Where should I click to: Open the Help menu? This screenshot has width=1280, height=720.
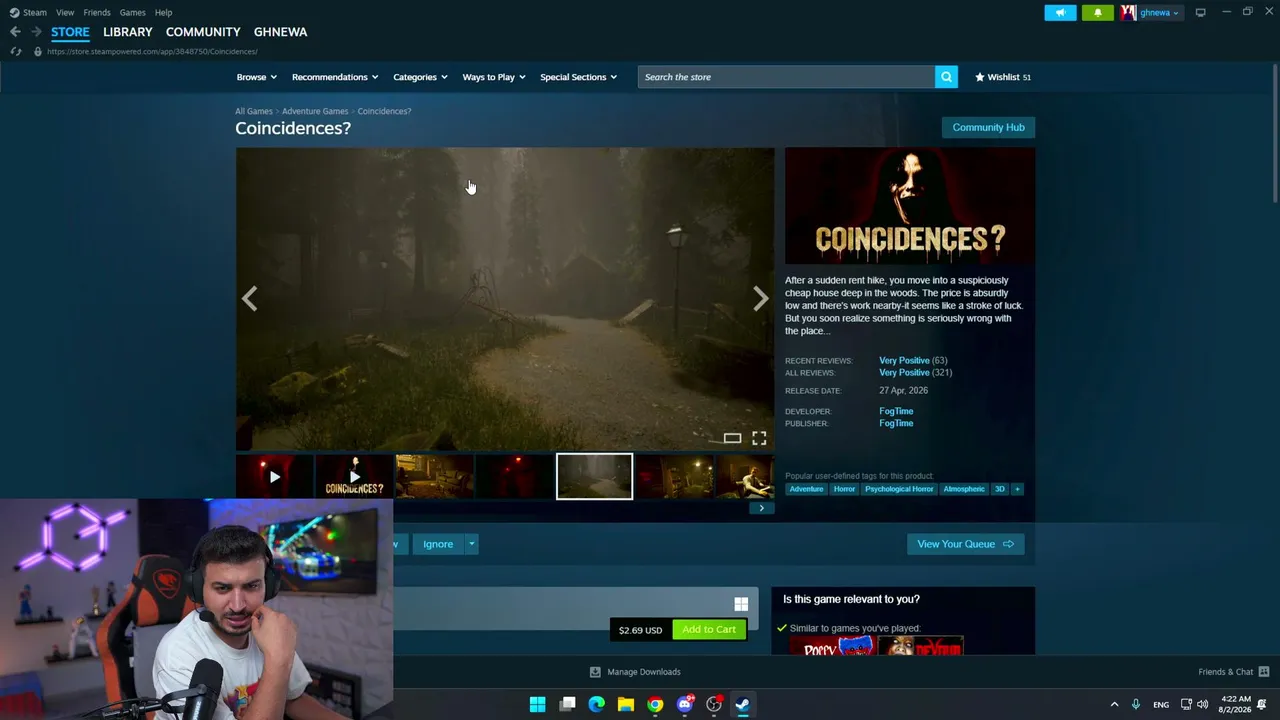click(163, 12)
